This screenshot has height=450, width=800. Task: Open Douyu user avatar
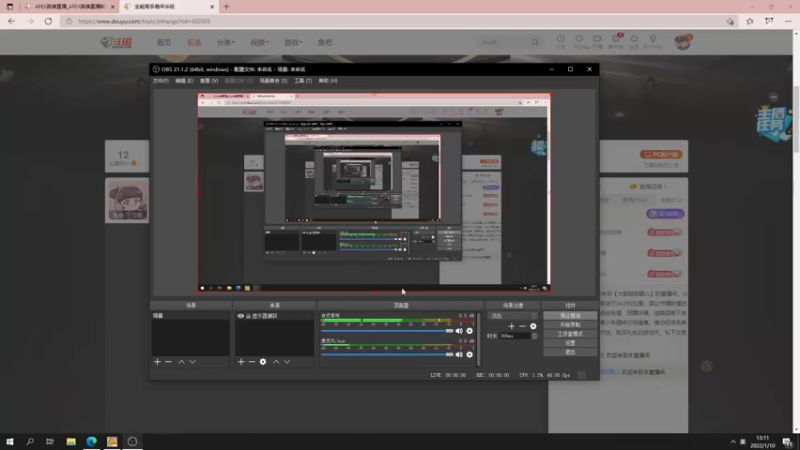(683, 42)
